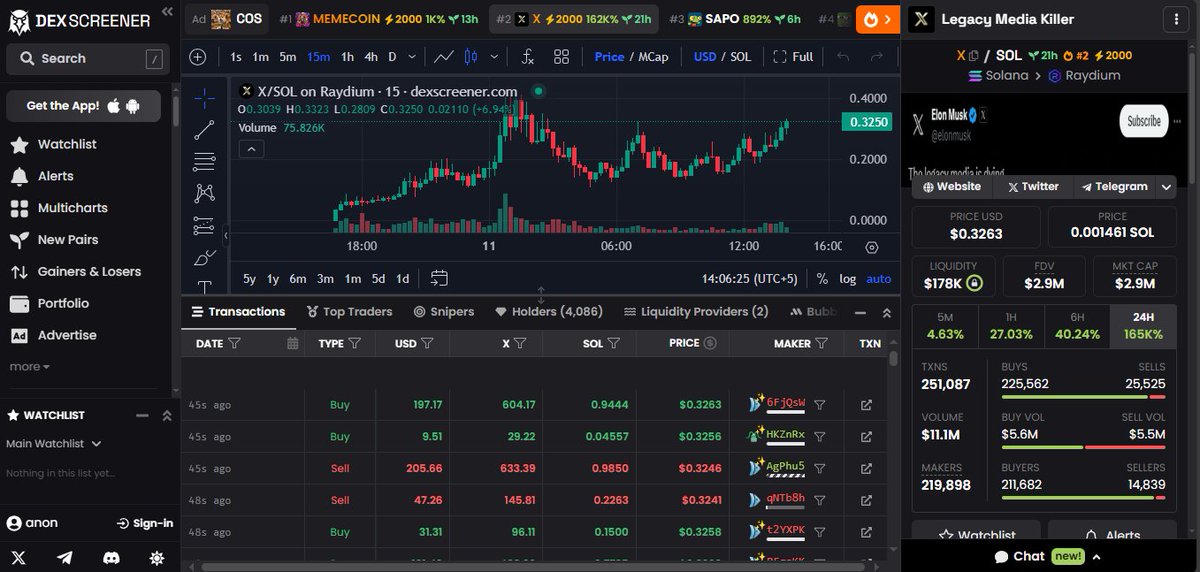
Task: Filter by maker HKZnRx funnel icon
Action: 819,437
